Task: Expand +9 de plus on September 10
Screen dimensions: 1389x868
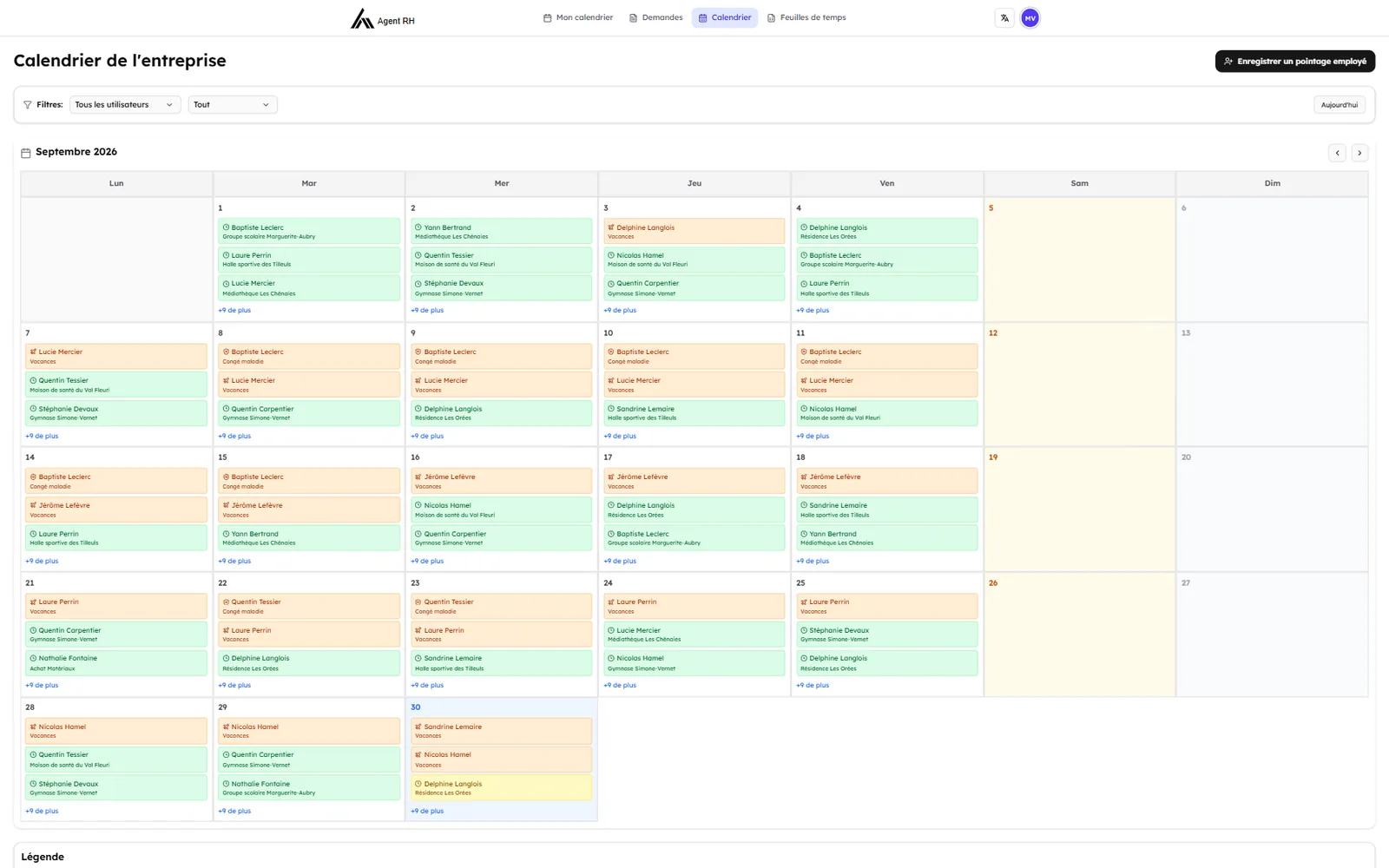Action: click(620, 437)
